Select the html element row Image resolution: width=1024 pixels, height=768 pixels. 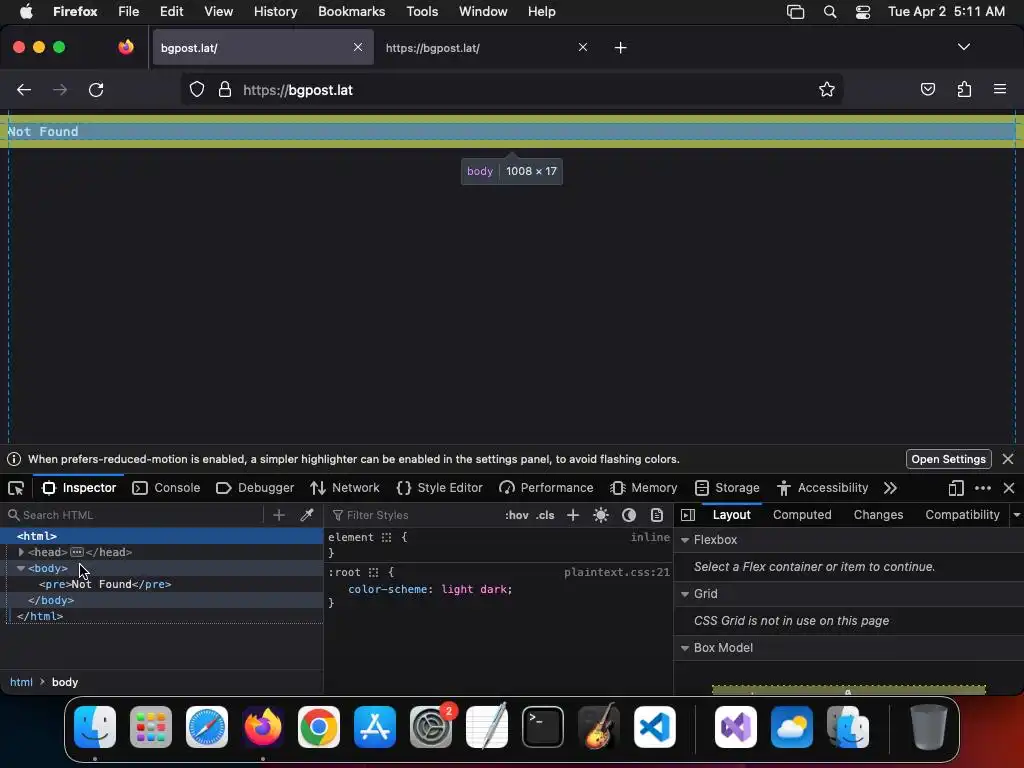click(161, 536)
